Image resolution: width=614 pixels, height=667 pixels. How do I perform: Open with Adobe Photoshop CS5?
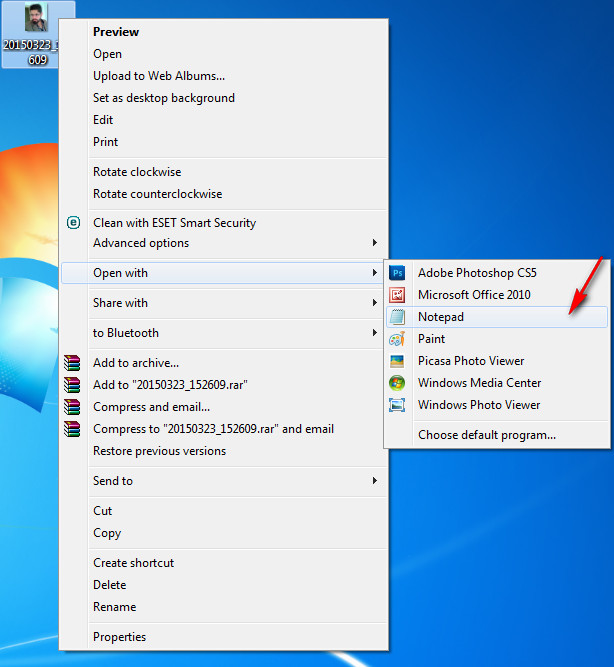[x=497, y=273]
